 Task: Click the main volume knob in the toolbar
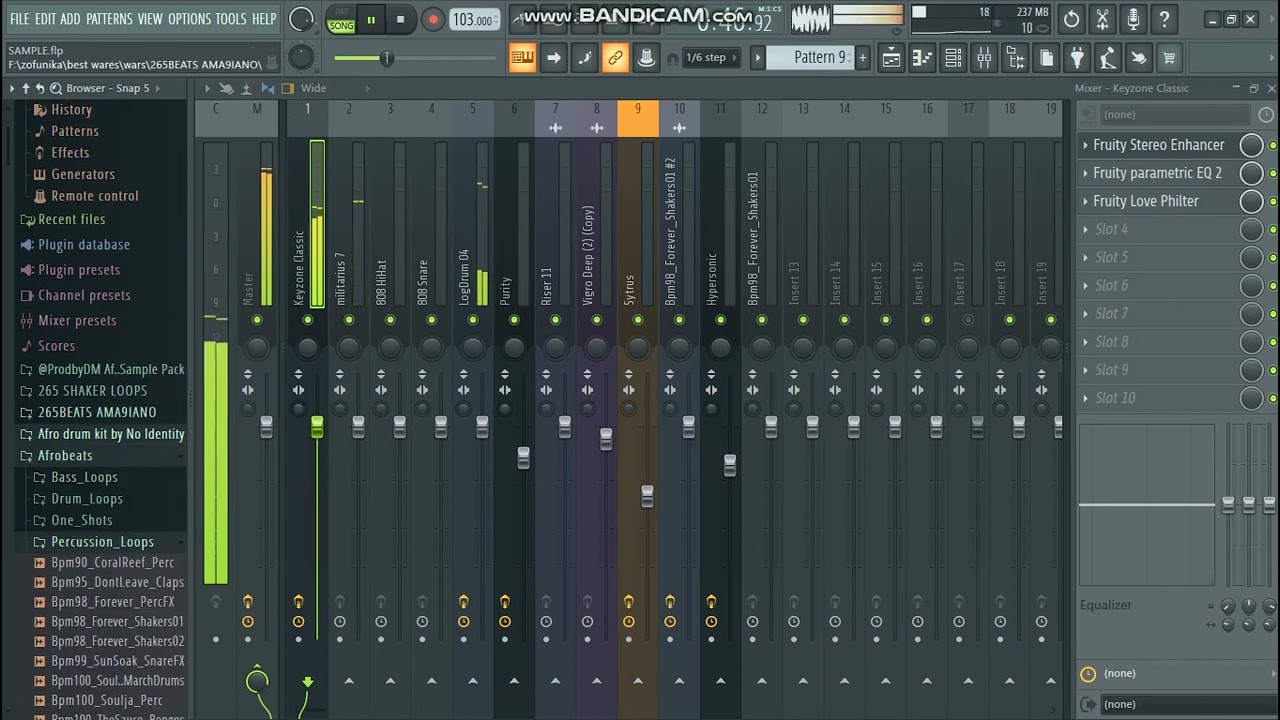pyautogui.click(x=301, y=19)
